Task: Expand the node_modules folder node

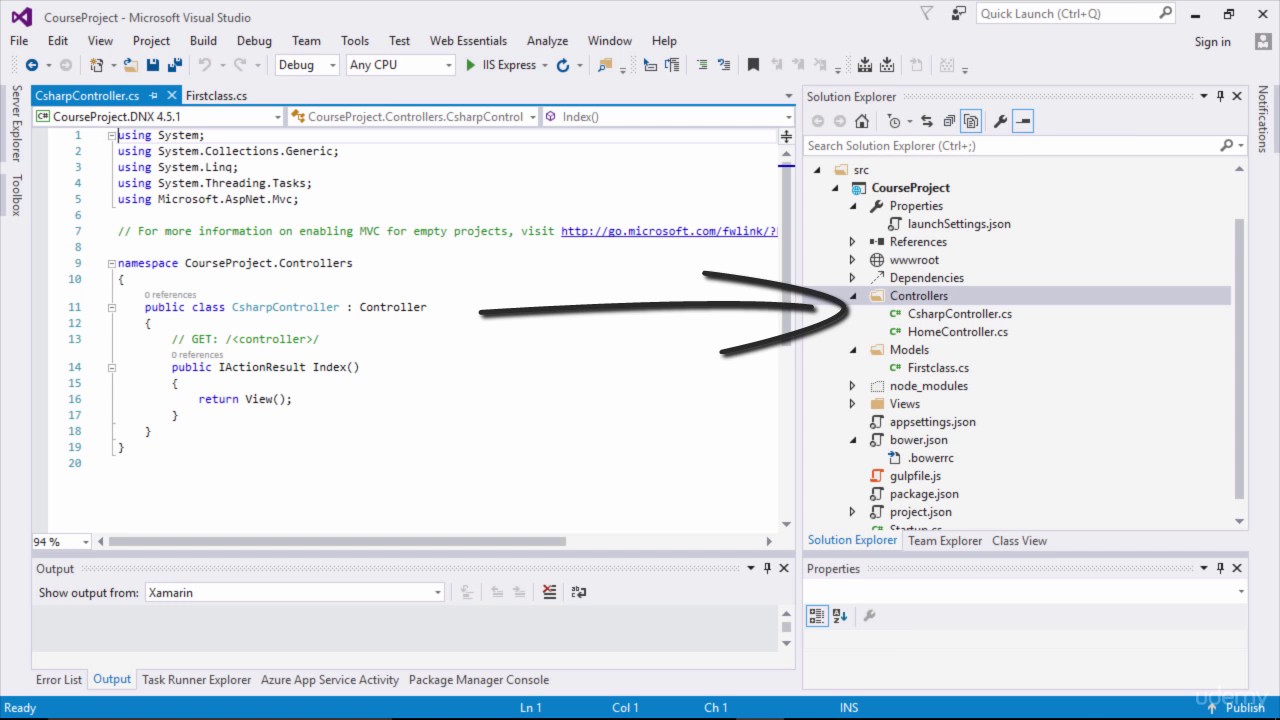Action: 853,386
